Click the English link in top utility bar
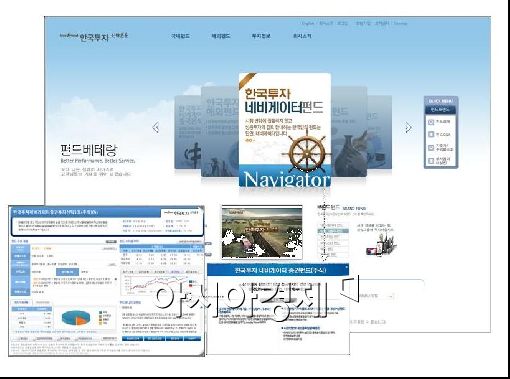 click(308, 23)
